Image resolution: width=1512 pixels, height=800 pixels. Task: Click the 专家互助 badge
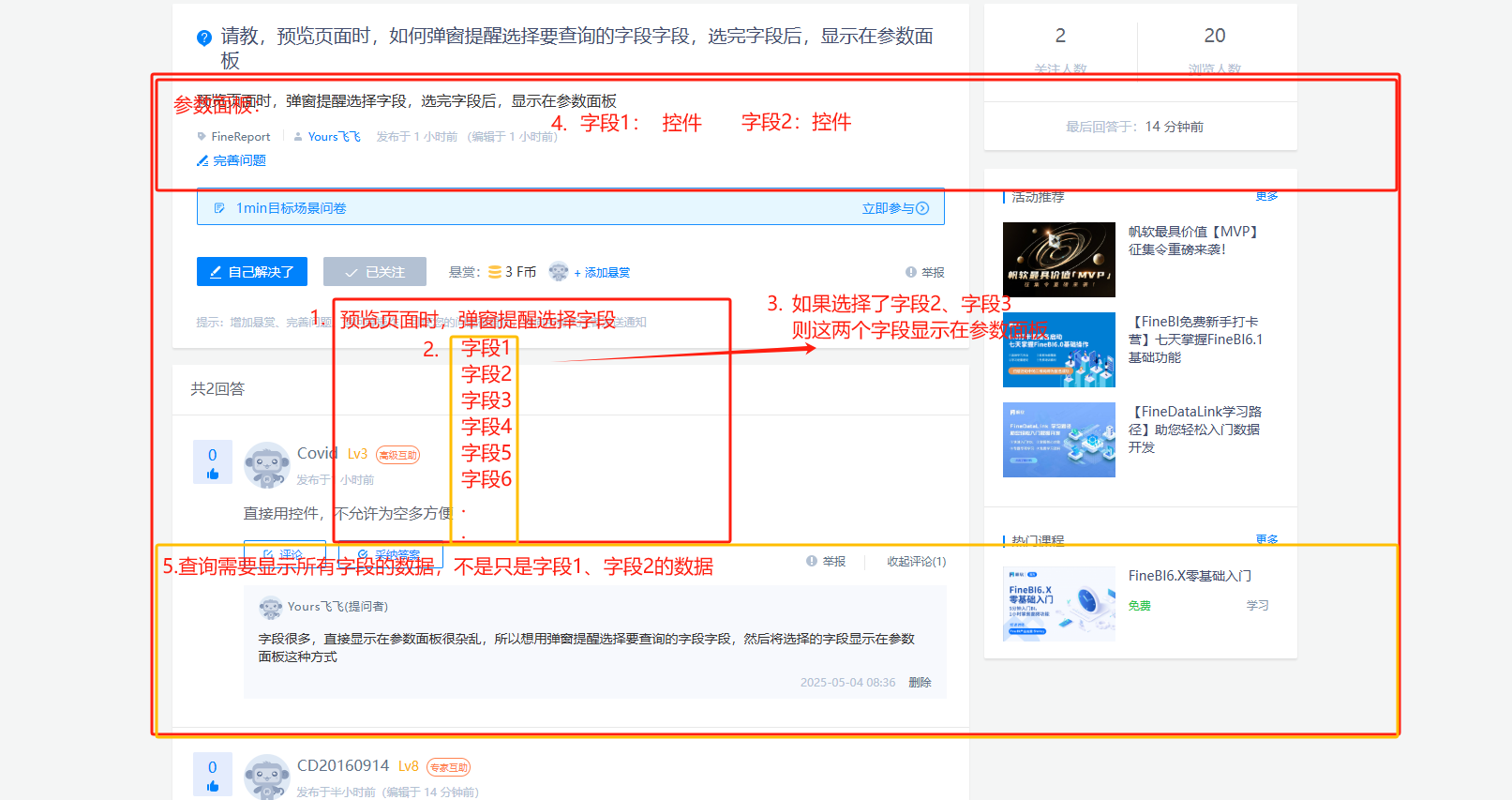[448, 767]
